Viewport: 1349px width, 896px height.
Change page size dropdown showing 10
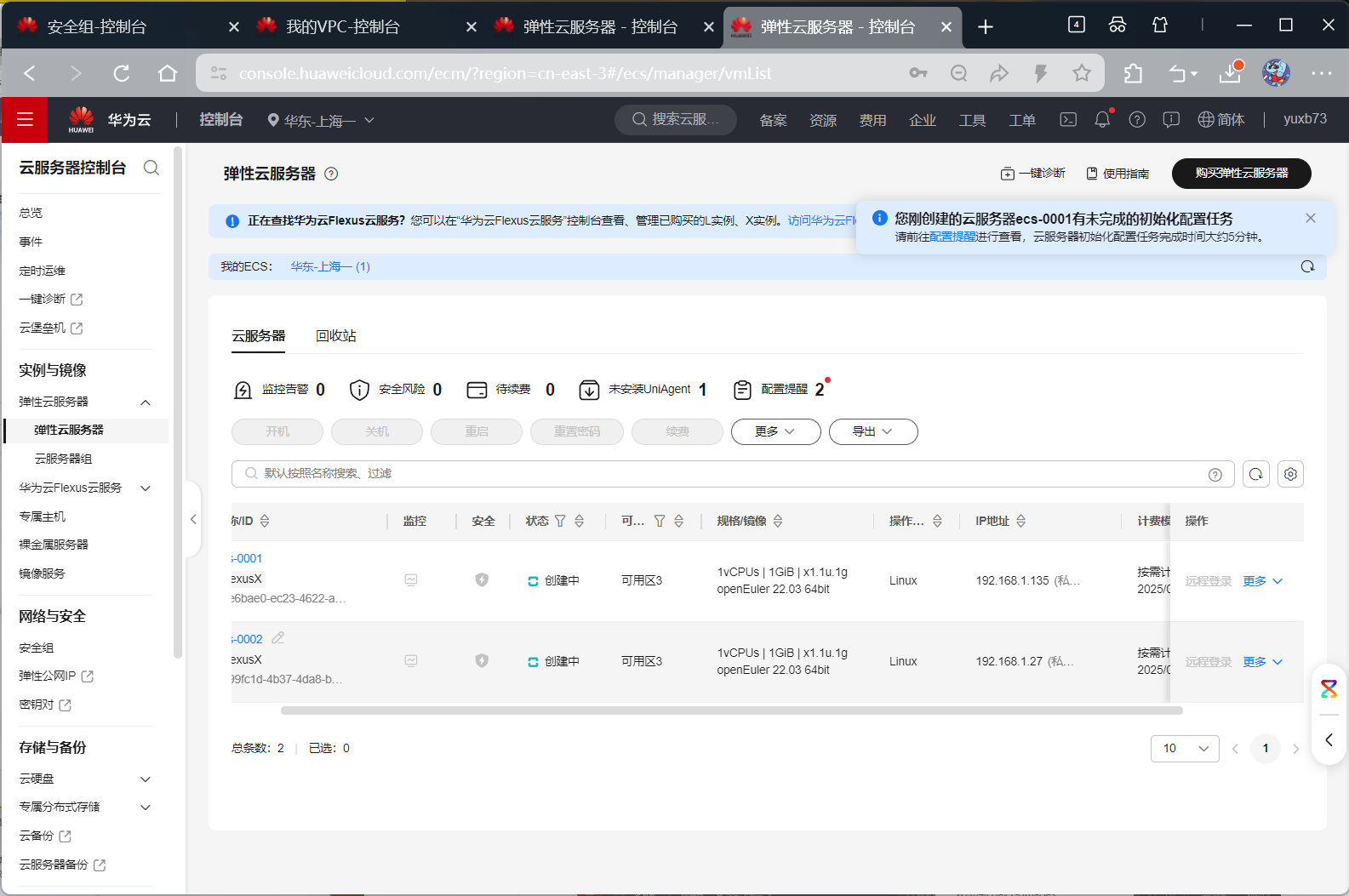point(1185,748)
